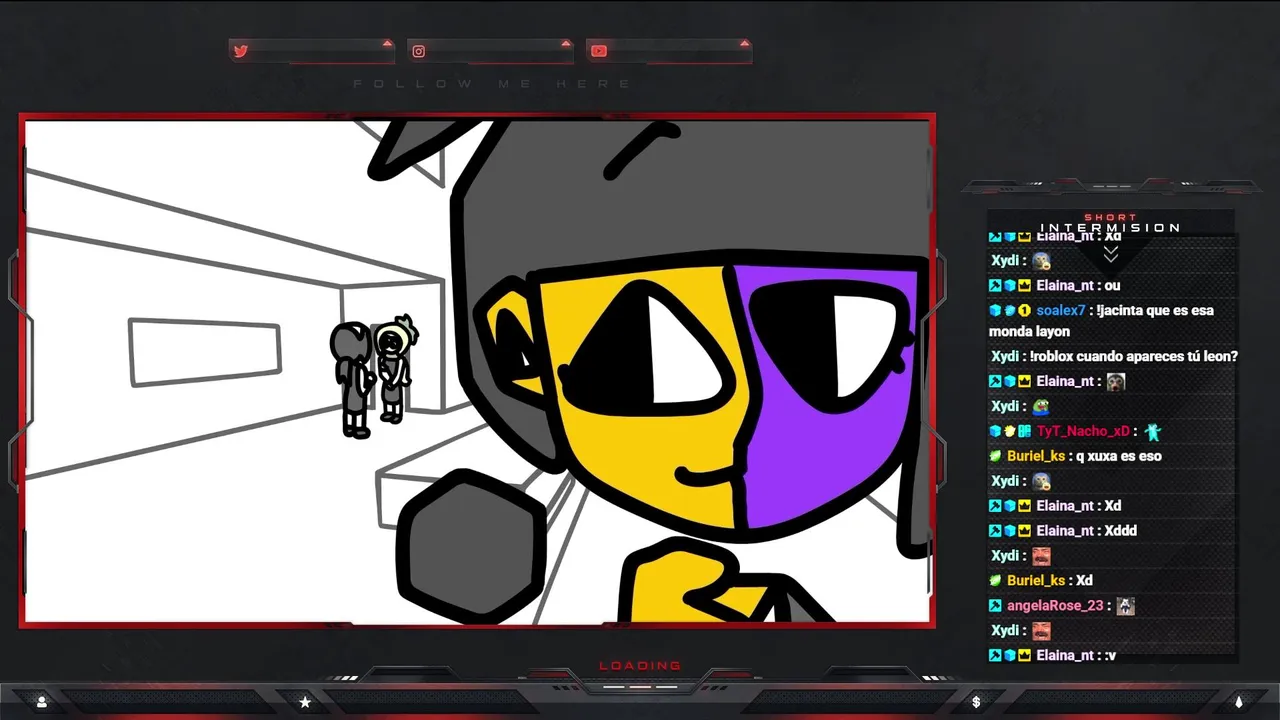Click the loading progress dashes below LOADING
The image size is (1280, 720).
click(x=640, y=687)
